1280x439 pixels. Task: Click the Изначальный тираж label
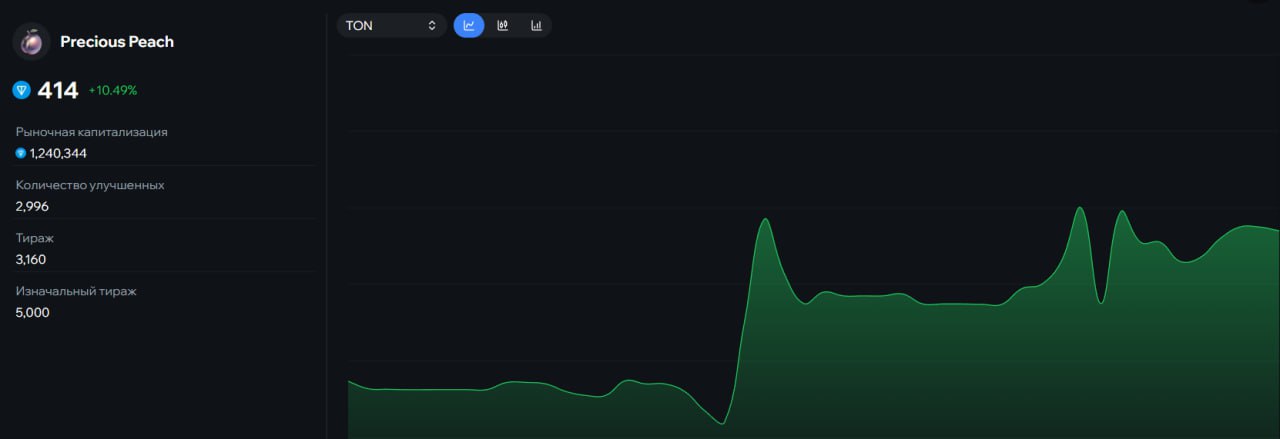point(76,291)
